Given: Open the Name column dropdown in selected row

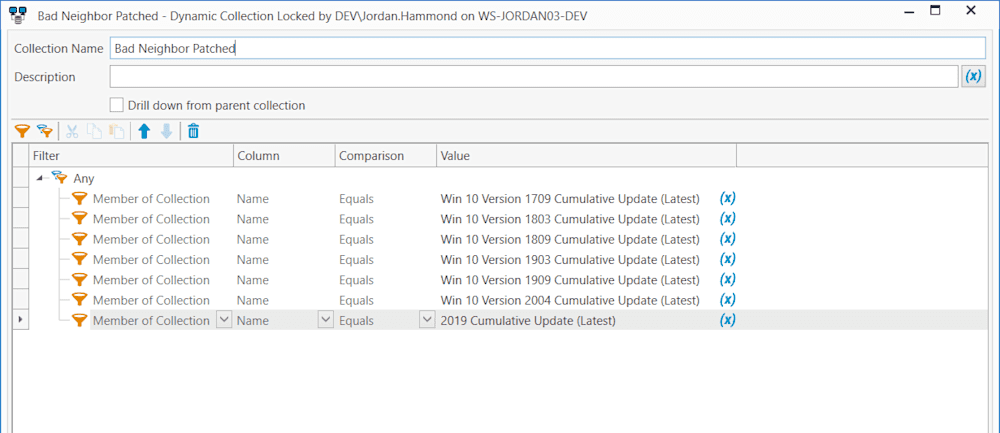Looking at the screenshot, I should (325, 320).
